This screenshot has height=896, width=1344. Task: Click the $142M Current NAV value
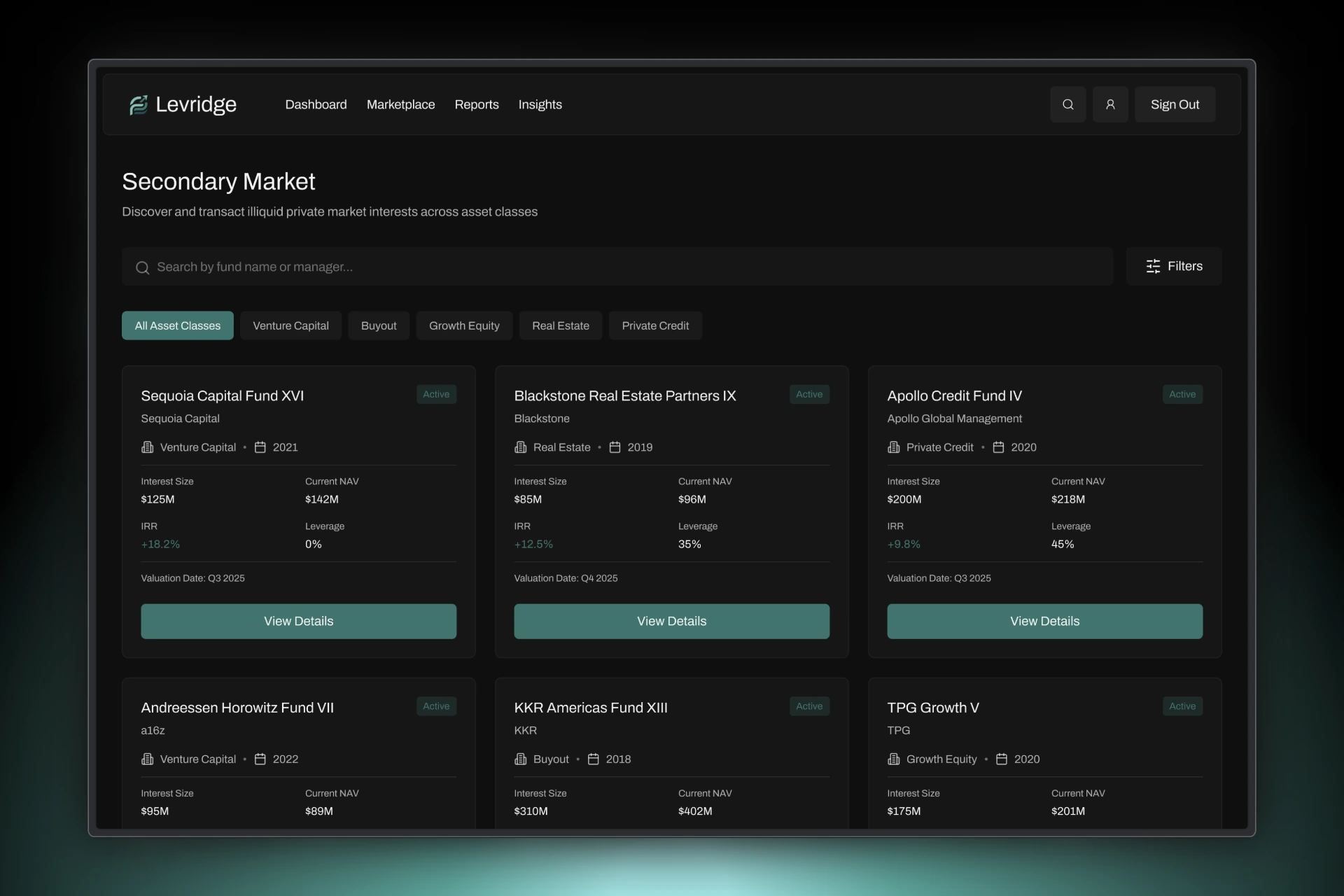(321, 499)
